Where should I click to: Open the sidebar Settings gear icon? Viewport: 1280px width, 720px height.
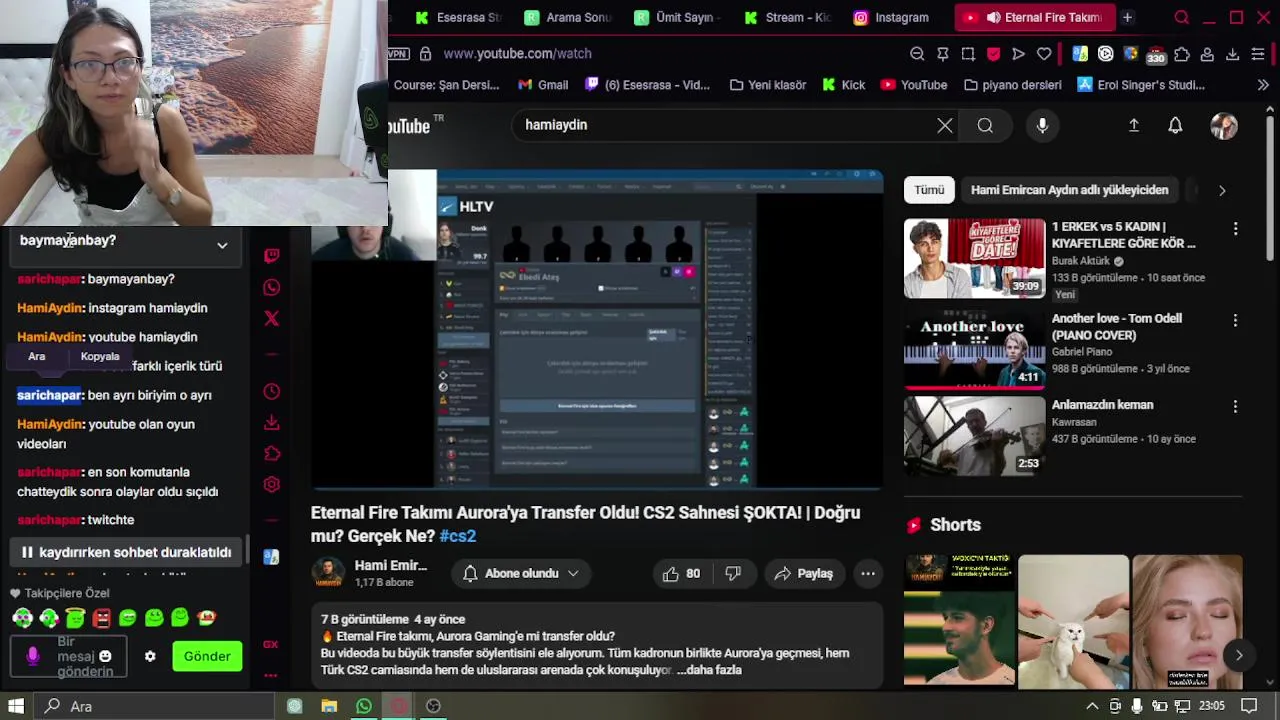pyautogui.click(x=271, y=485)
